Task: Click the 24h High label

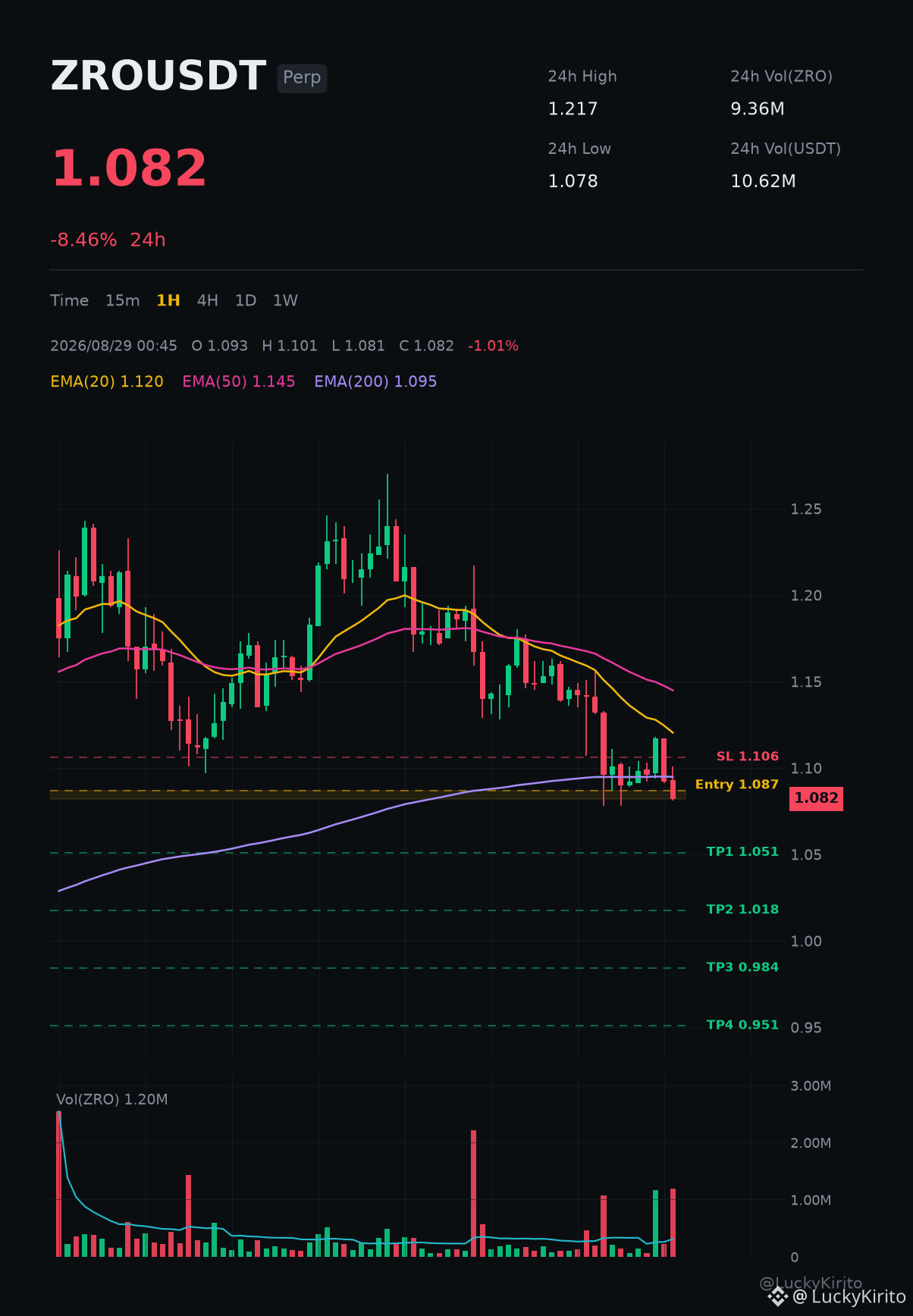Action: 582,77
